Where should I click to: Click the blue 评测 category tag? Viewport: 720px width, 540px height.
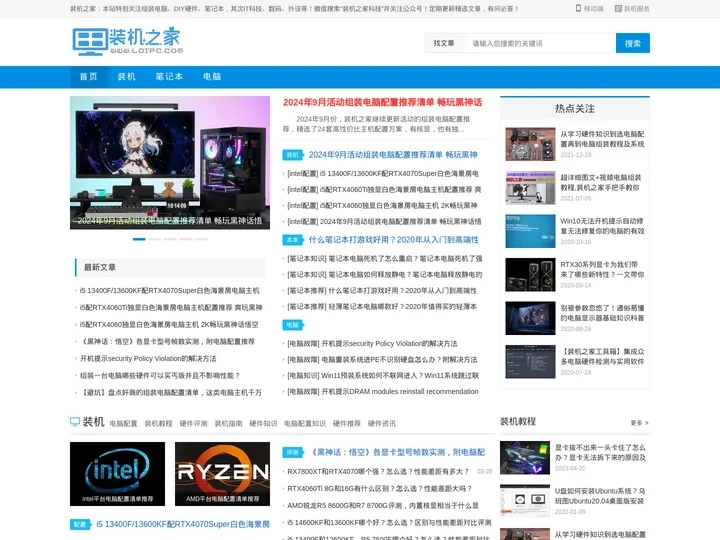(x=292, y=453)
